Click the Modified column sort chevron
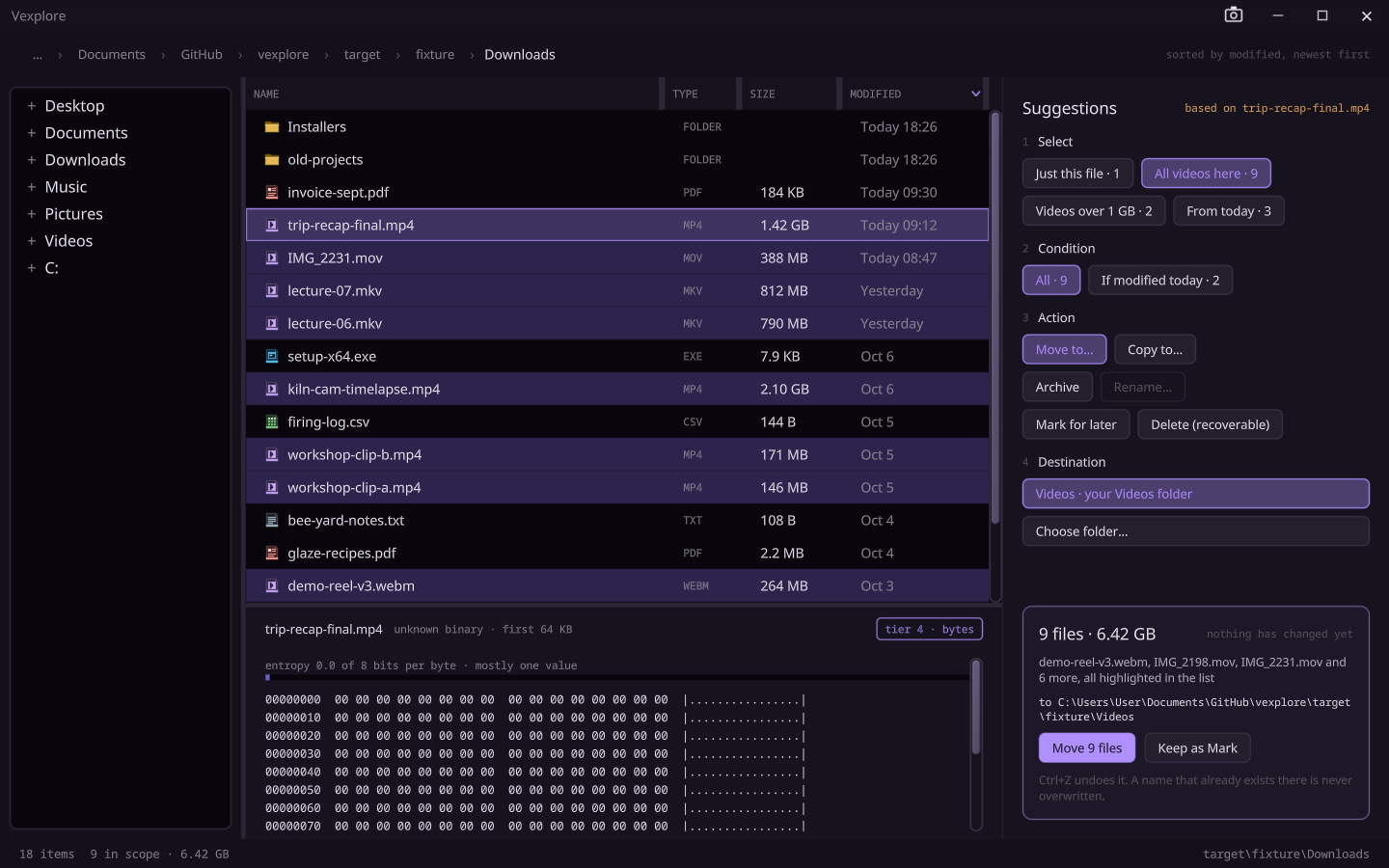The height and width of the screenshot is (868, 1389). coord(975,94)
